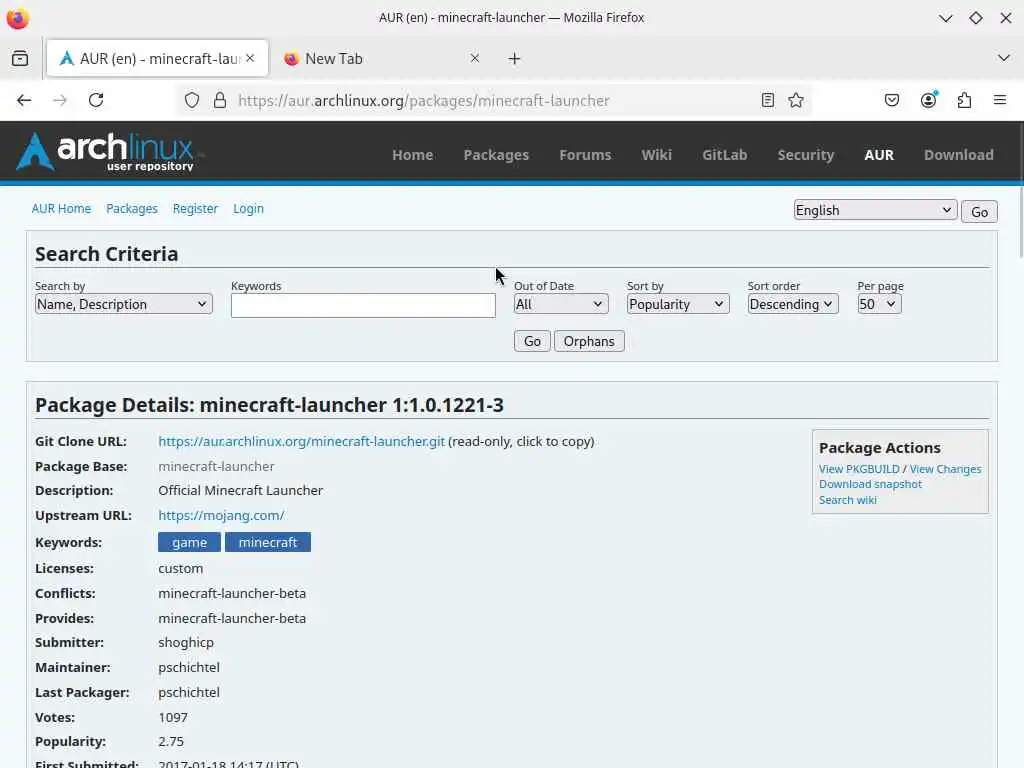Click the forward navigation arrow

click(60, 101)
